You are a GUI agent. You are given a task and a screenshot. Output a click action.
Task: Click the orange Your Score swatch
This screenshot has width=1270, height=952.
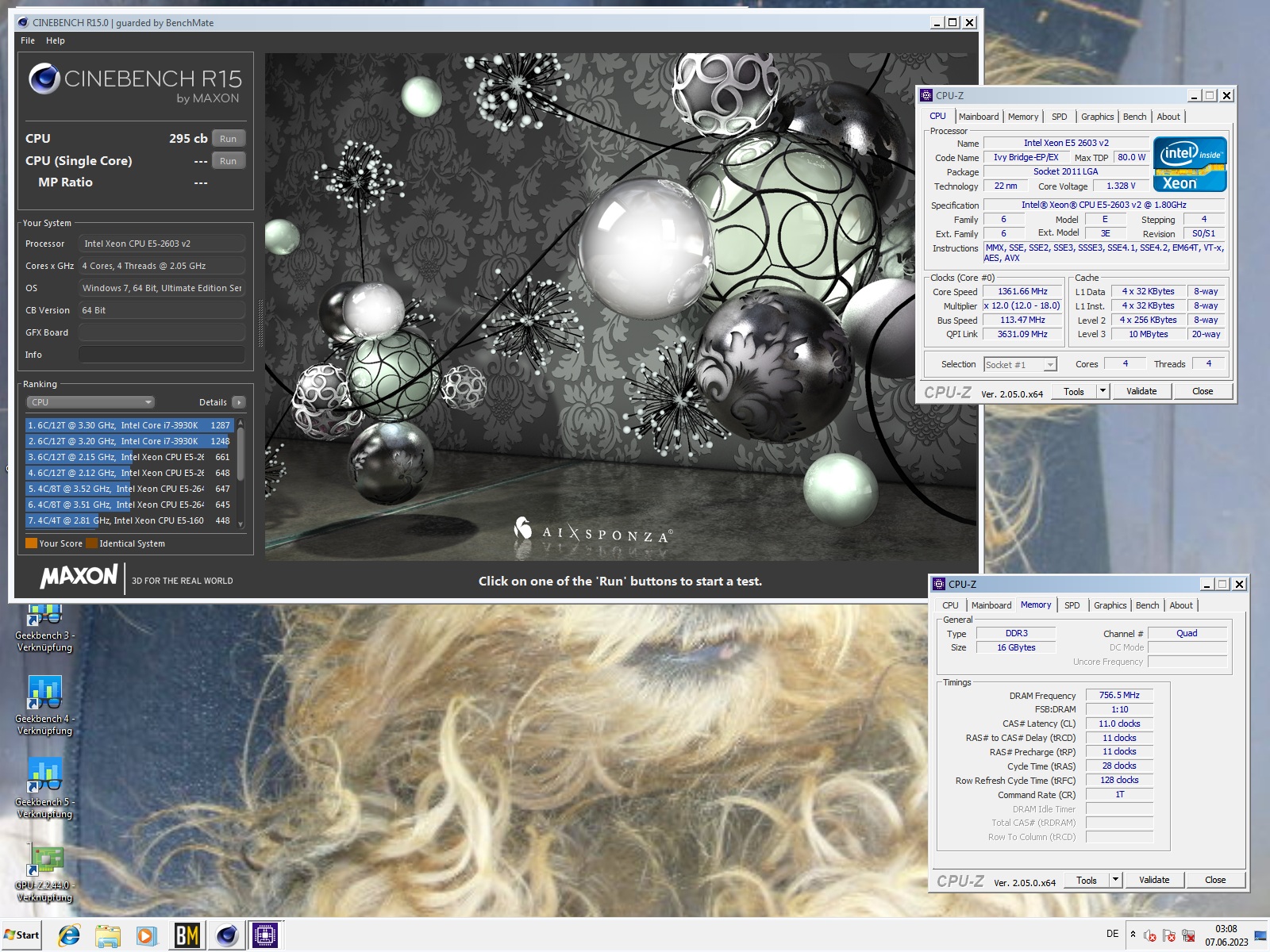tap(32, 543)
